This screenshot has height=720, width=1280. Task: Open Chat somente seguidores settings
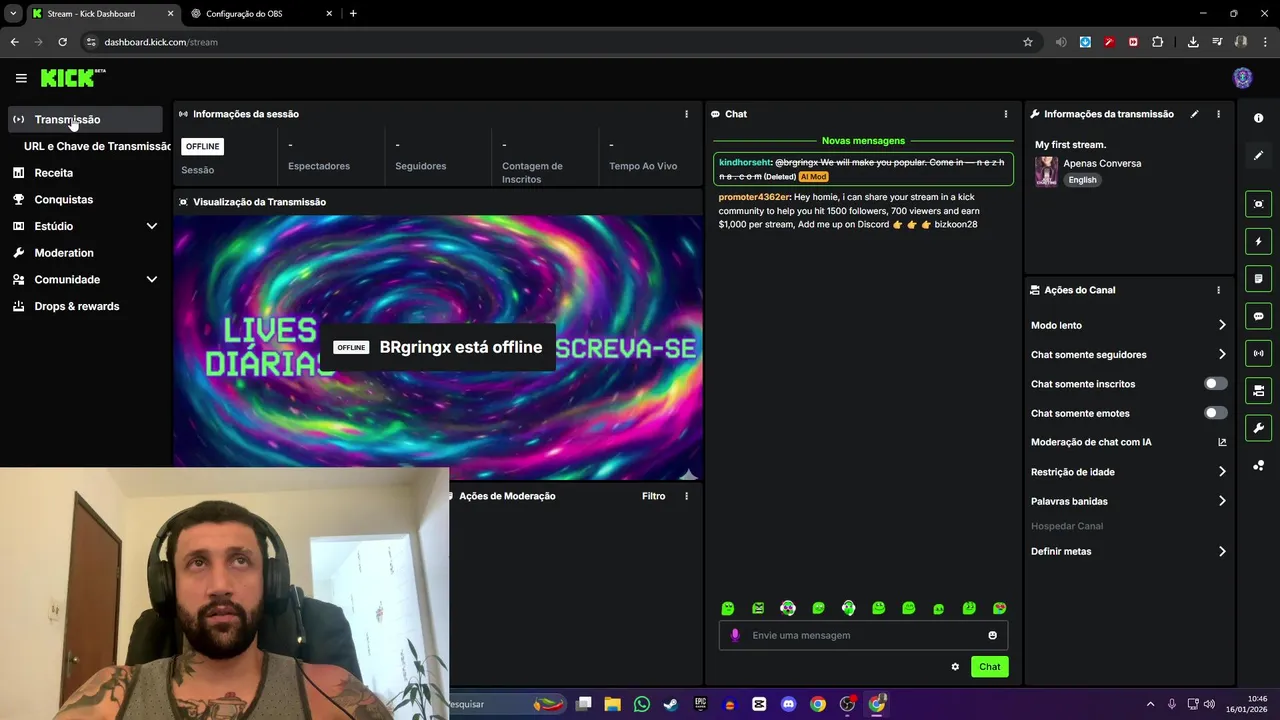(1128, 354)
